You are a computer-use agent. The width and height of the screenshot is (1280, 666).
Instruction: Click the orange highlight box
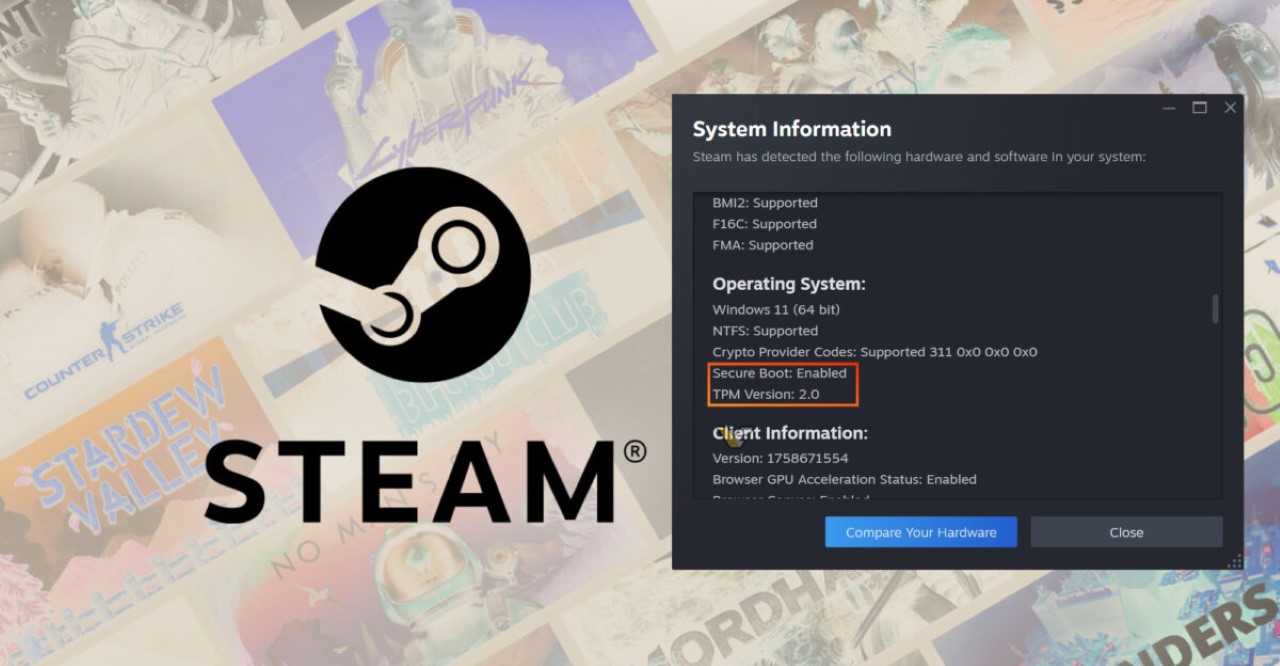coord(783,384)
